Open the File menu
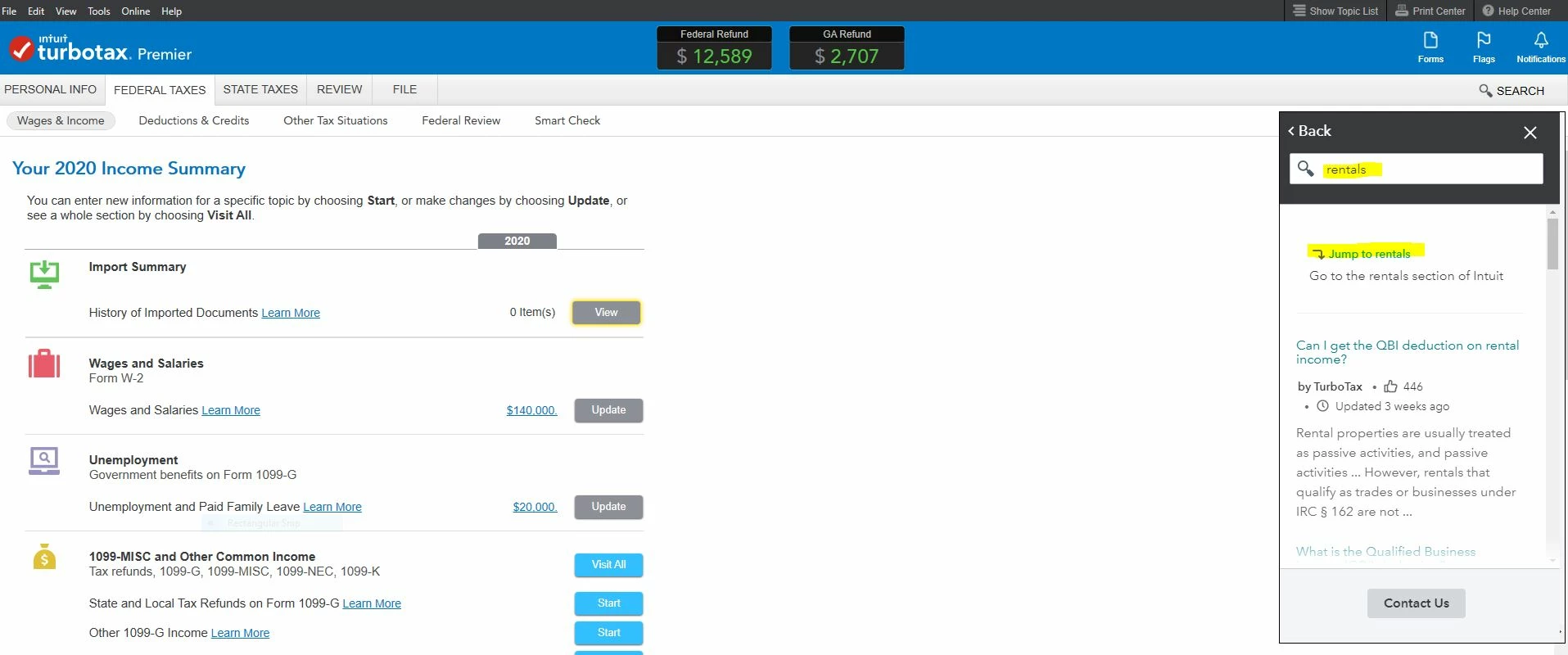Image resolution: width=1568 pixels, height=655 pixels. pos(10,11)
